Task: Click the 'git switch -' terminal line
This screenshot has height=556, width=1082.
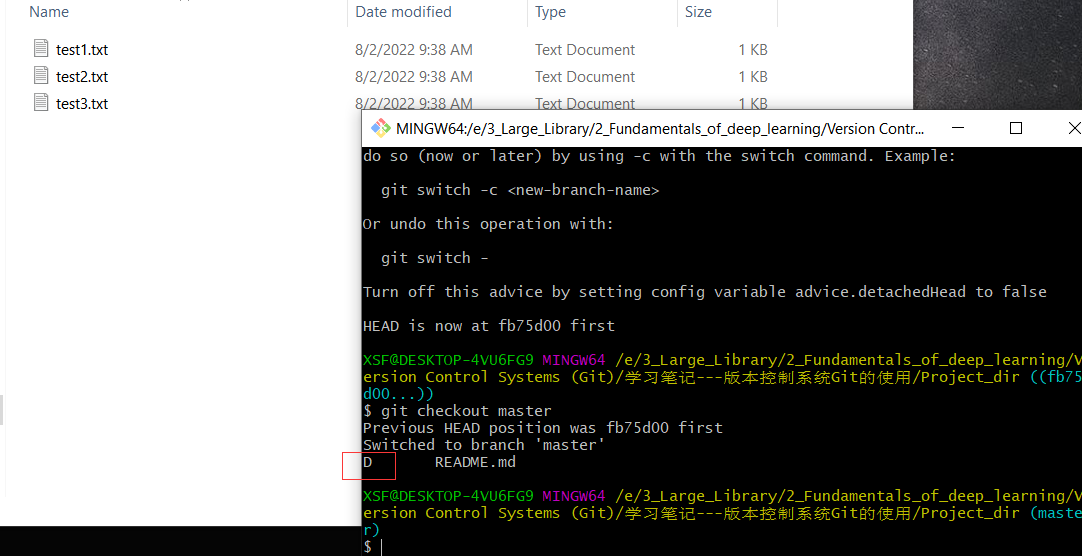Action: coord(434,258)
